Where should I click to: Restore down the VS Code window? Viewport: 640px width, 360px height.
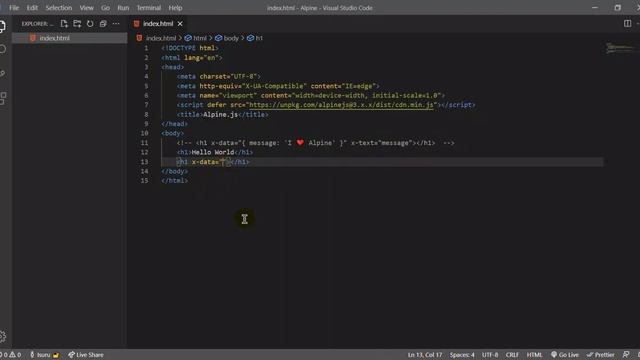pos(618,8)
